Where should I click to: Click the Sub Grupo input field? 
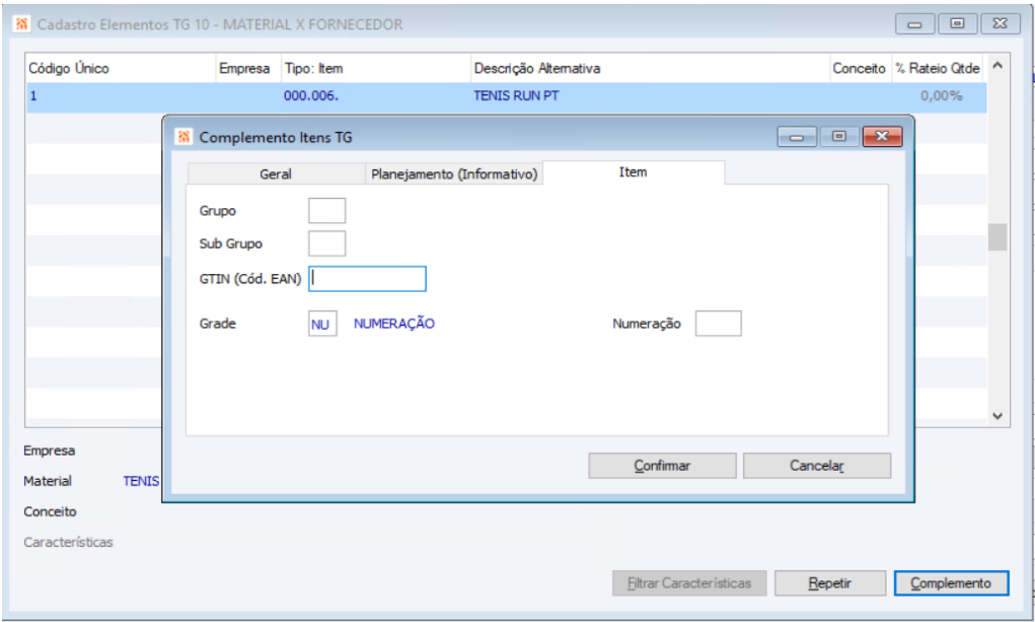click(327, 244)
